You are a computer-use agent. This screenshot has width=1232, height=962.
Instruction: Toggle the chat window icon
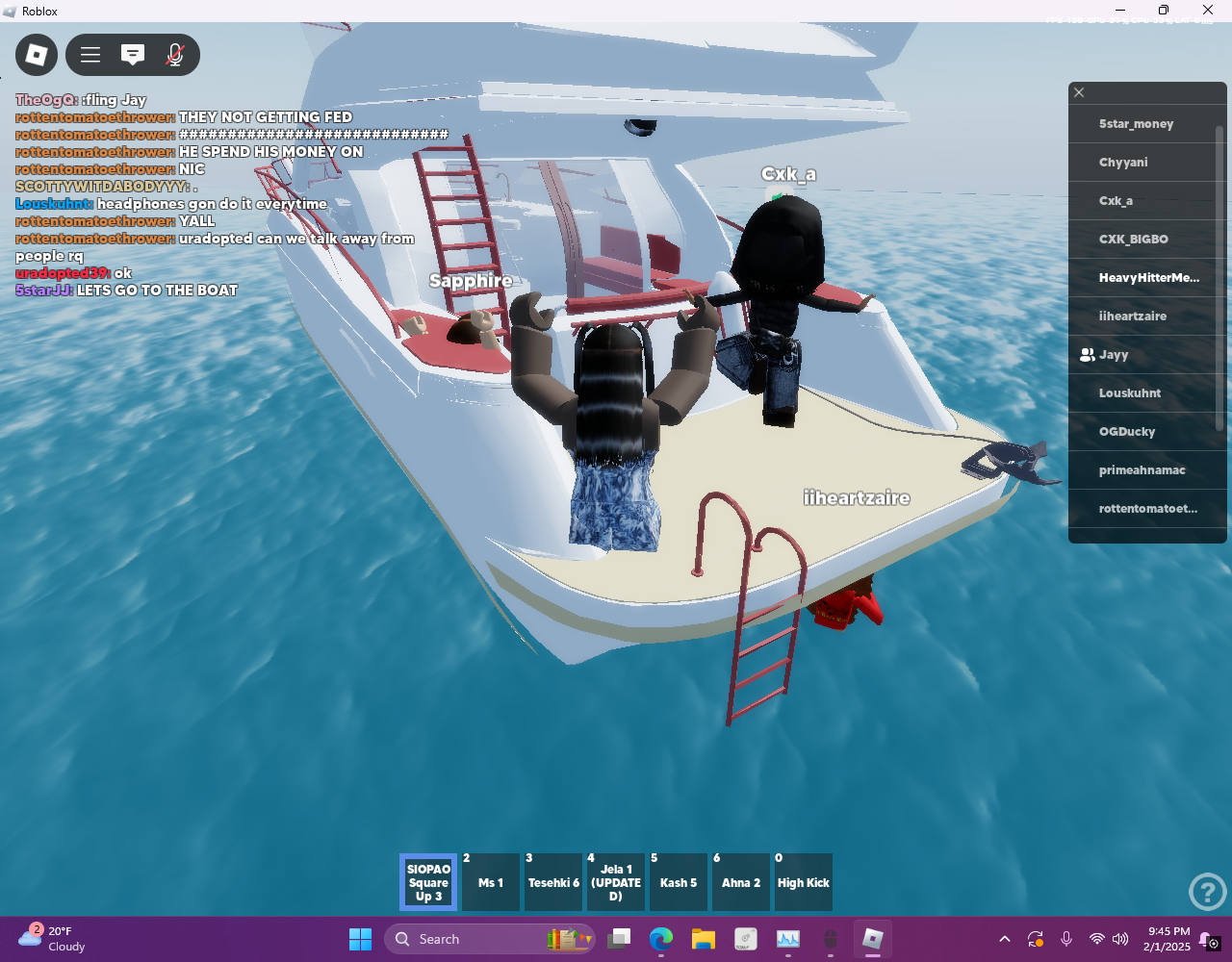click(133, 55)
